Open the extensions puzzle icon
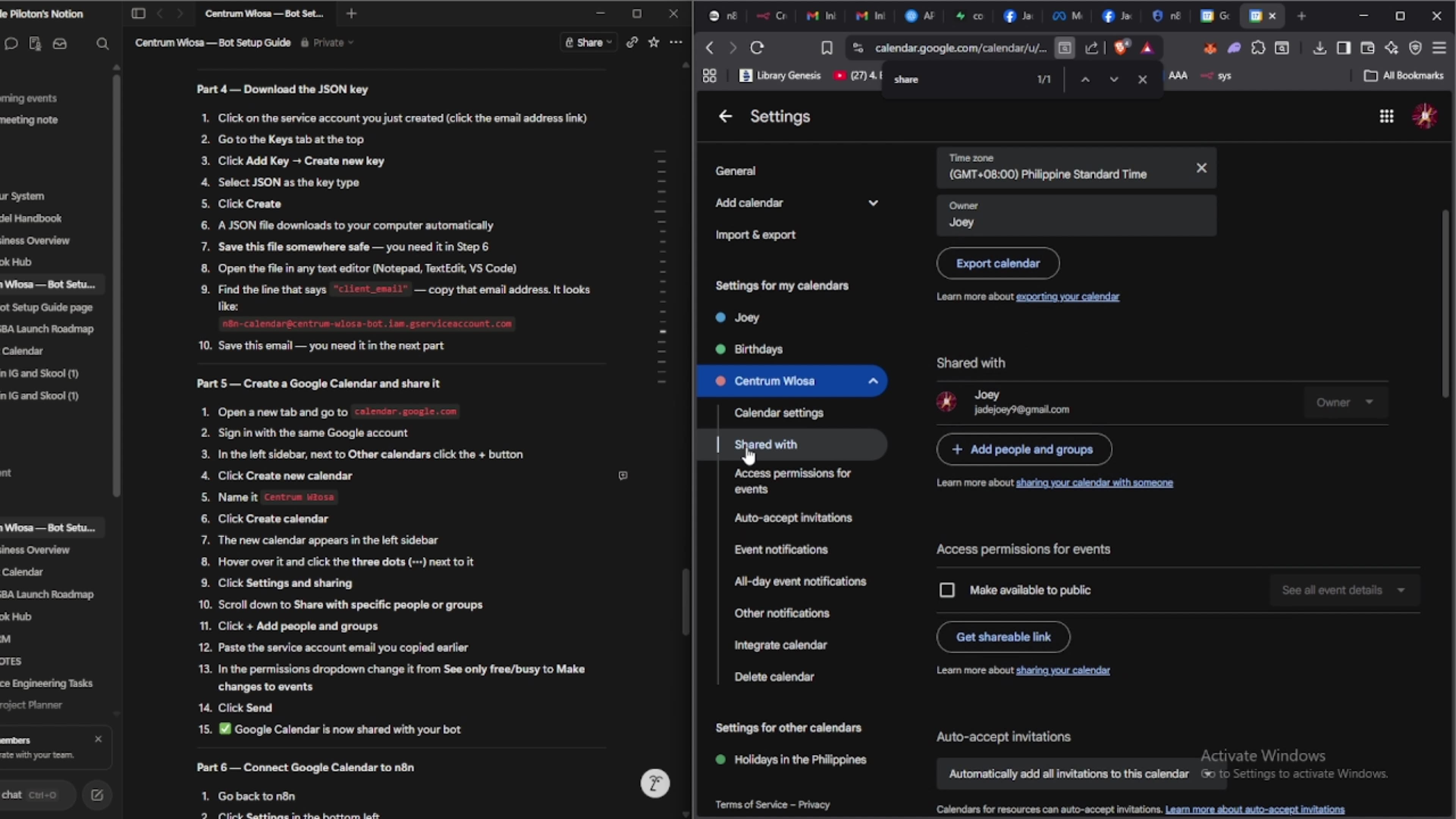The image size is (1456, 819). coord(1258,48)
